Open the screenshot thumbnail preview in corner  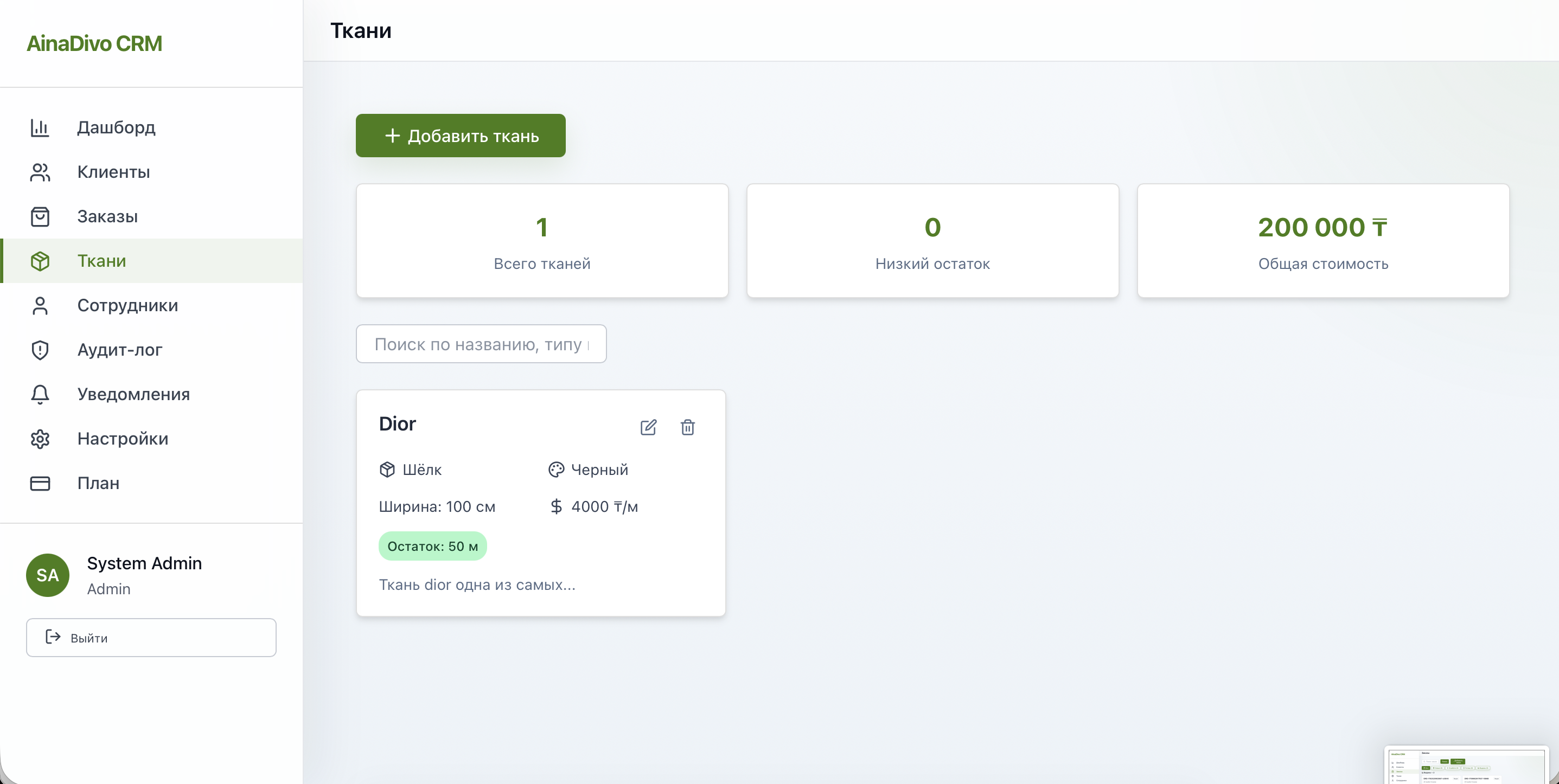click(x=1466, y=764)
